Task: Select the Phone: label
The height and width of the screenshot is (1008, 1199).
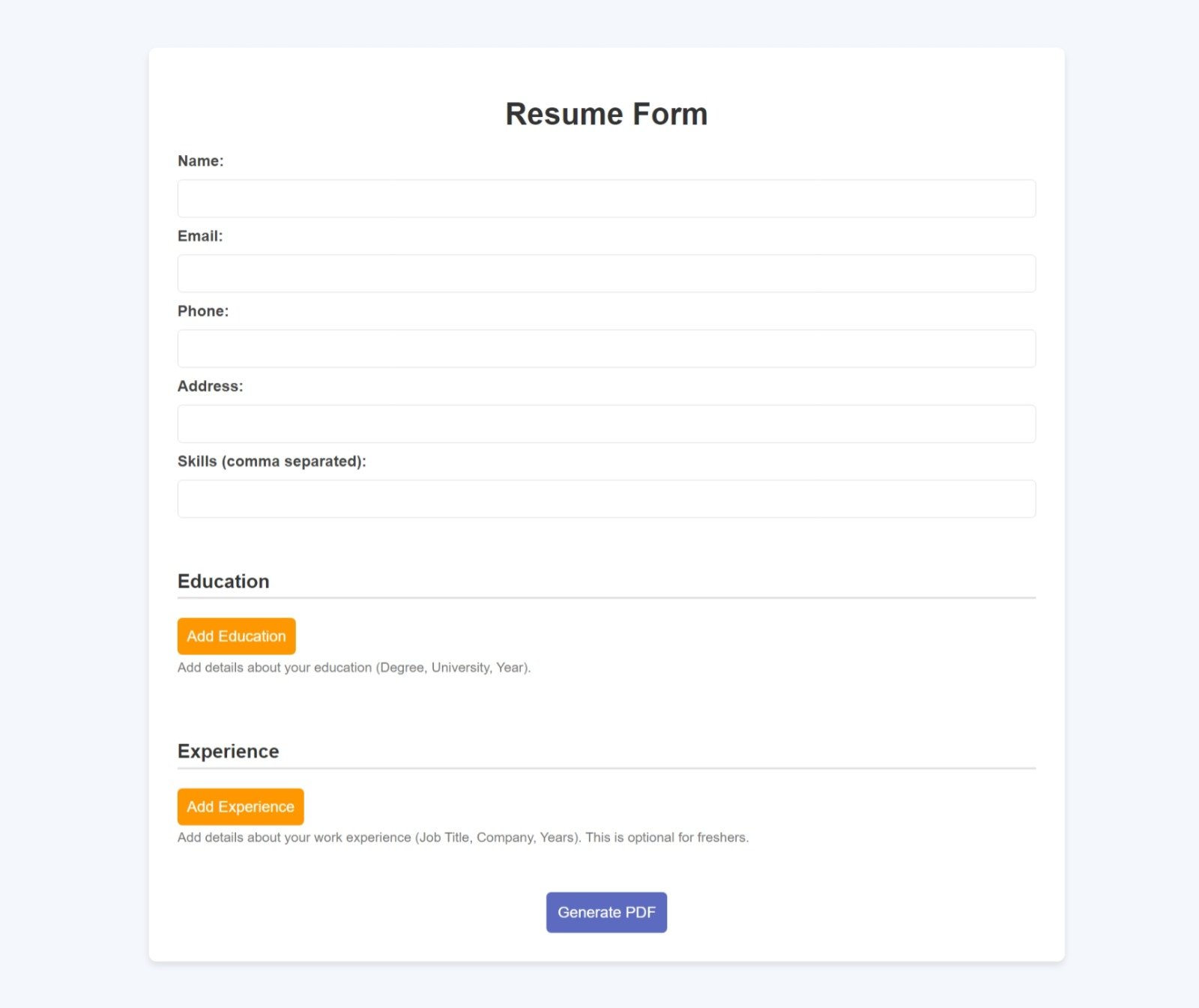Action: [x=203, y=311]
